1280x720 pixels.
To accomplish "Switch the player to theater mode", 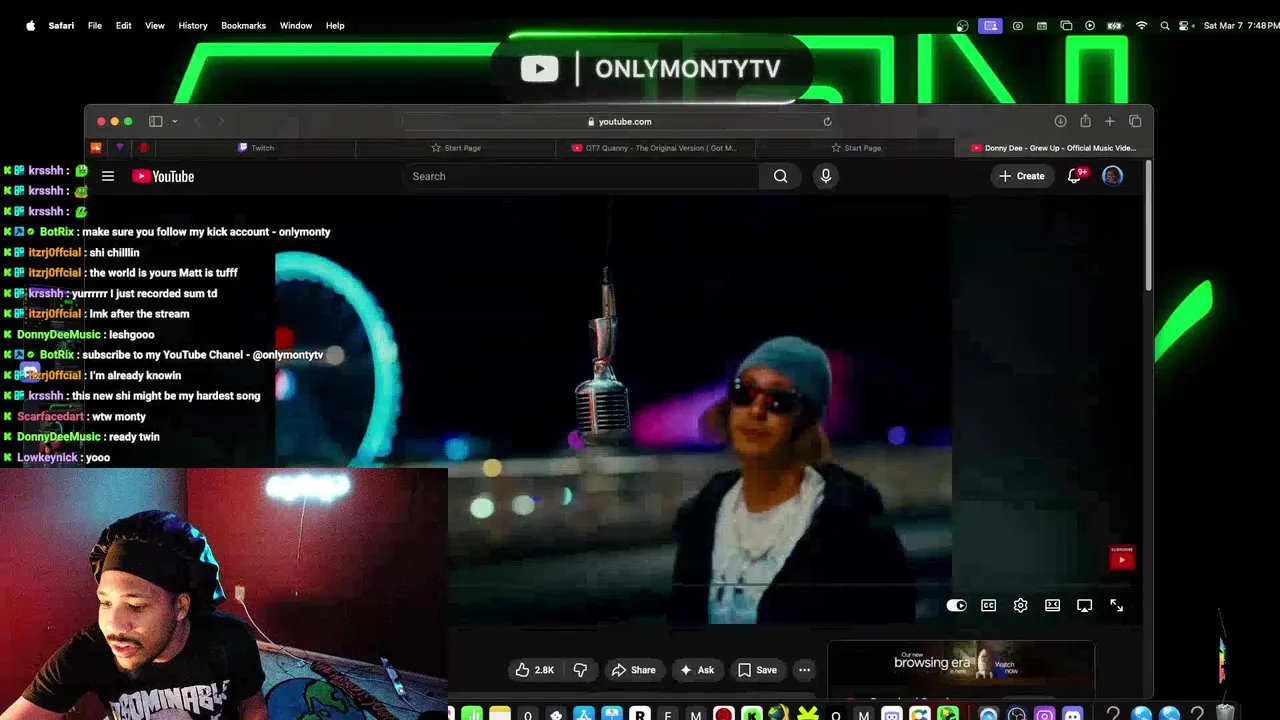I will click(1052, 605).
